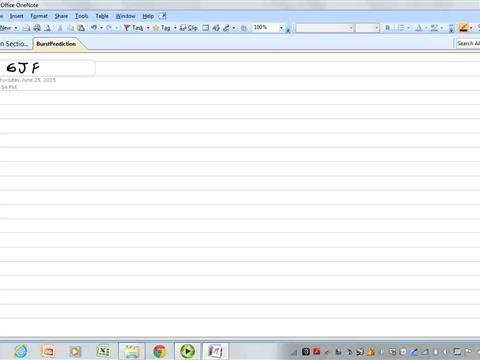
Task: Open PowerPoint from the taskbar
Action: tap(48, 351)
